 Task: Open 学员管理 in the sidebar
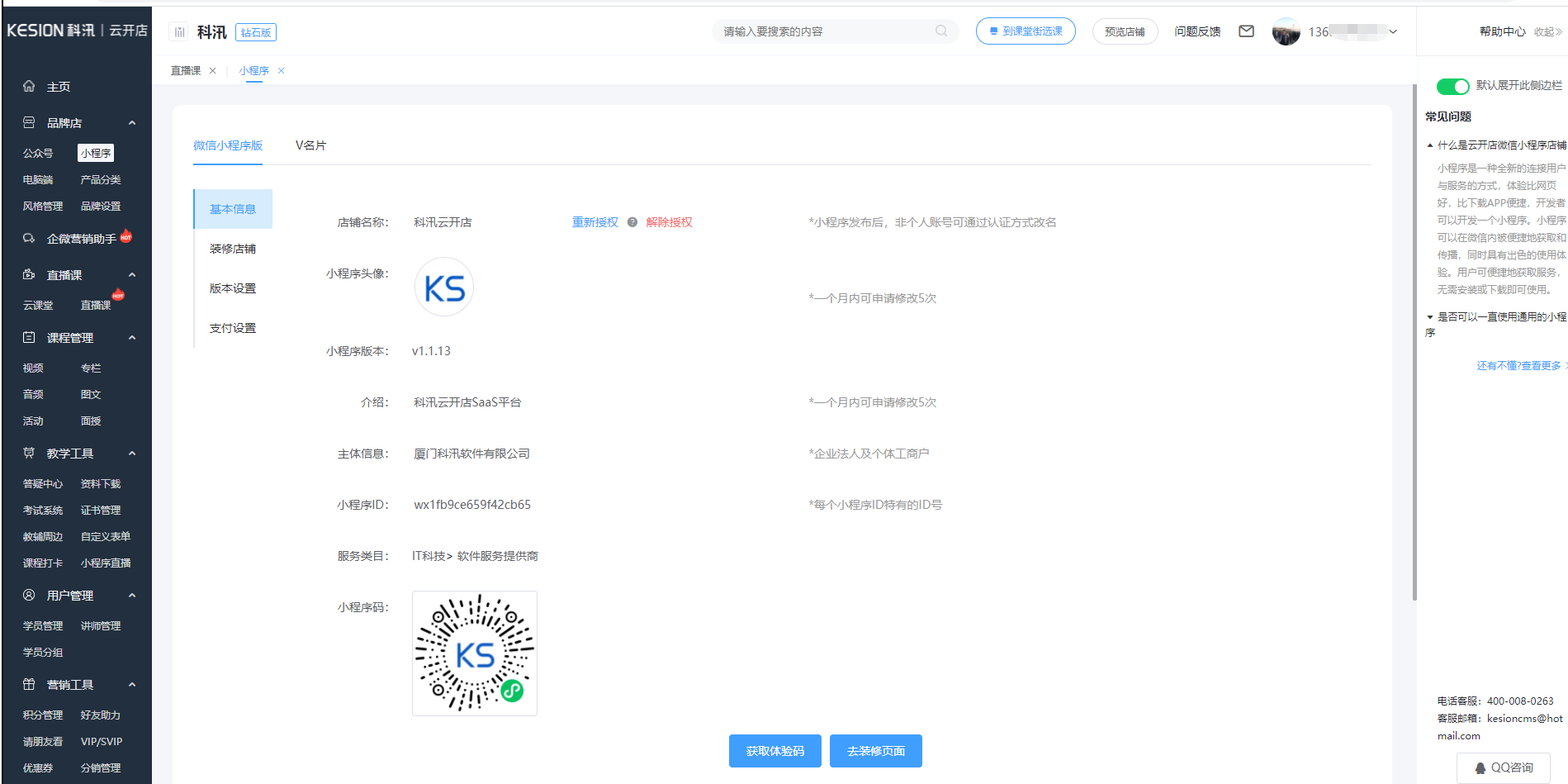[x=43, y=625]
